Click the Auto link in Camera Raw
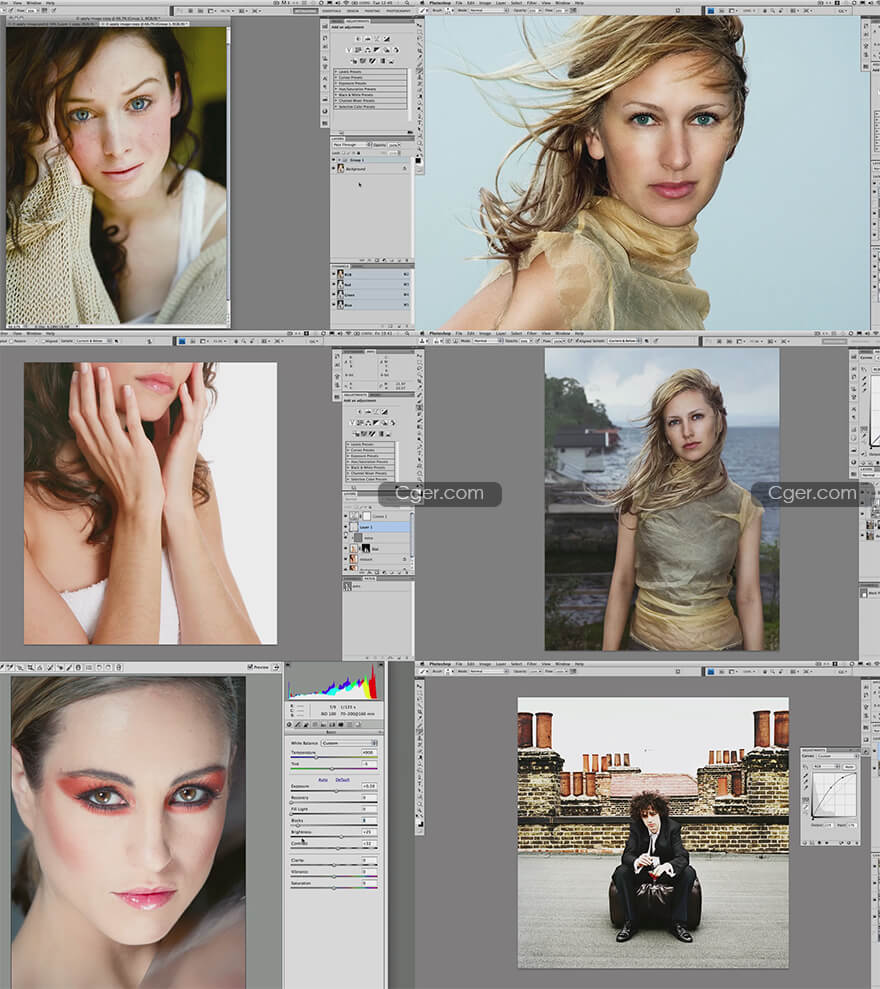Screen dimensions: 880x989 [x=323, y=780]
